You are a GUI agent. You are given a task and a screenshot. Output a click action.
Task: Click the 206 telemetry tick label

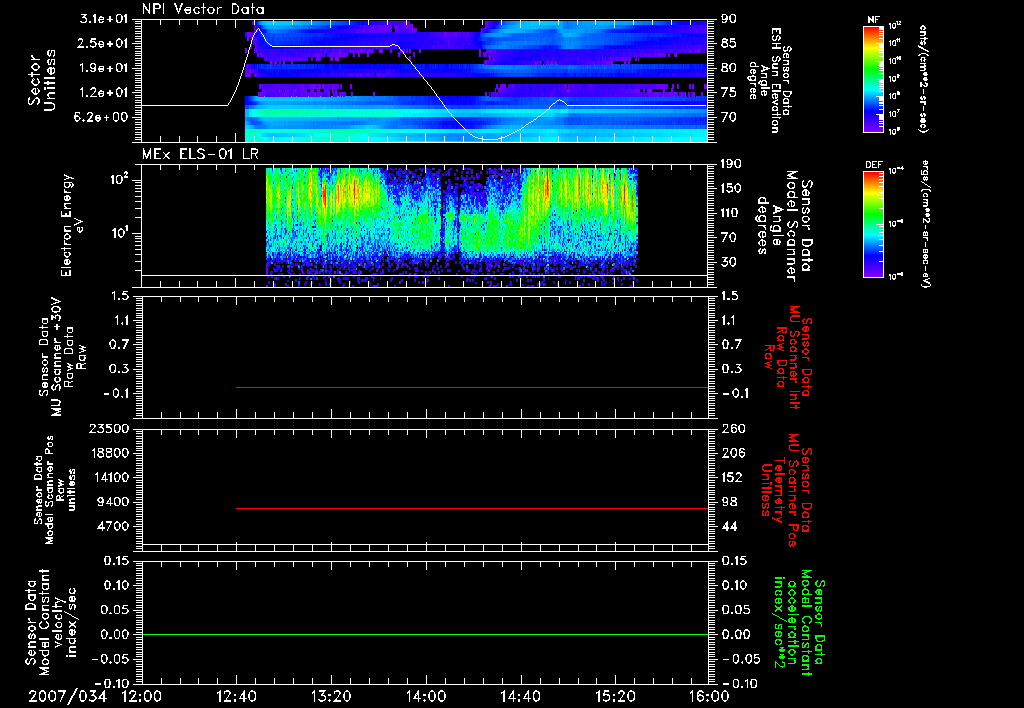pos(732,453)
